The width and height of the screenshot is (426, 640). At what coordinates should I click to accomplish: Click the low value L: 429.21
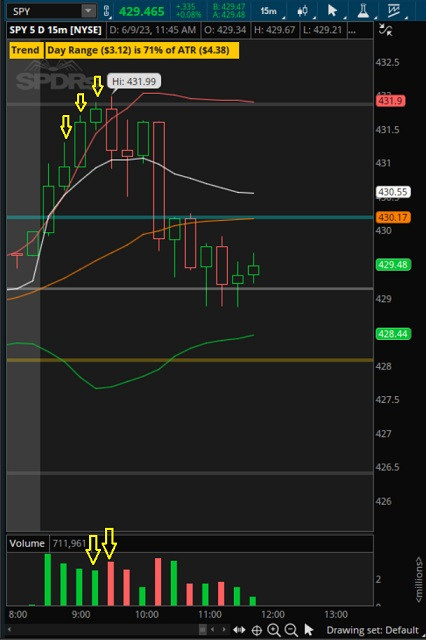click(322, 30)
